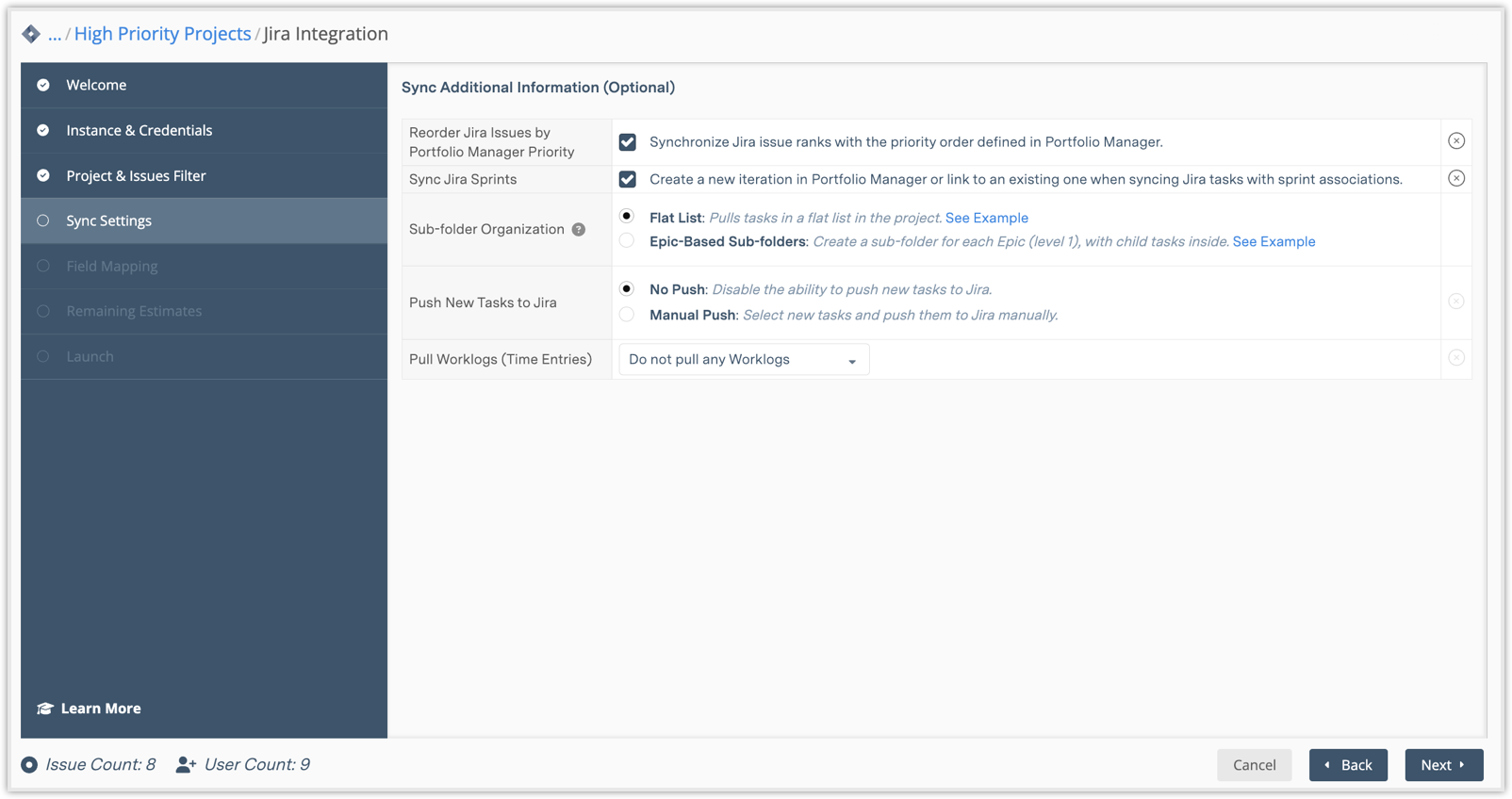Select the Epic-Based Sub-folders radio option
Screen dimensions: 1512x799
coord(627,241)
